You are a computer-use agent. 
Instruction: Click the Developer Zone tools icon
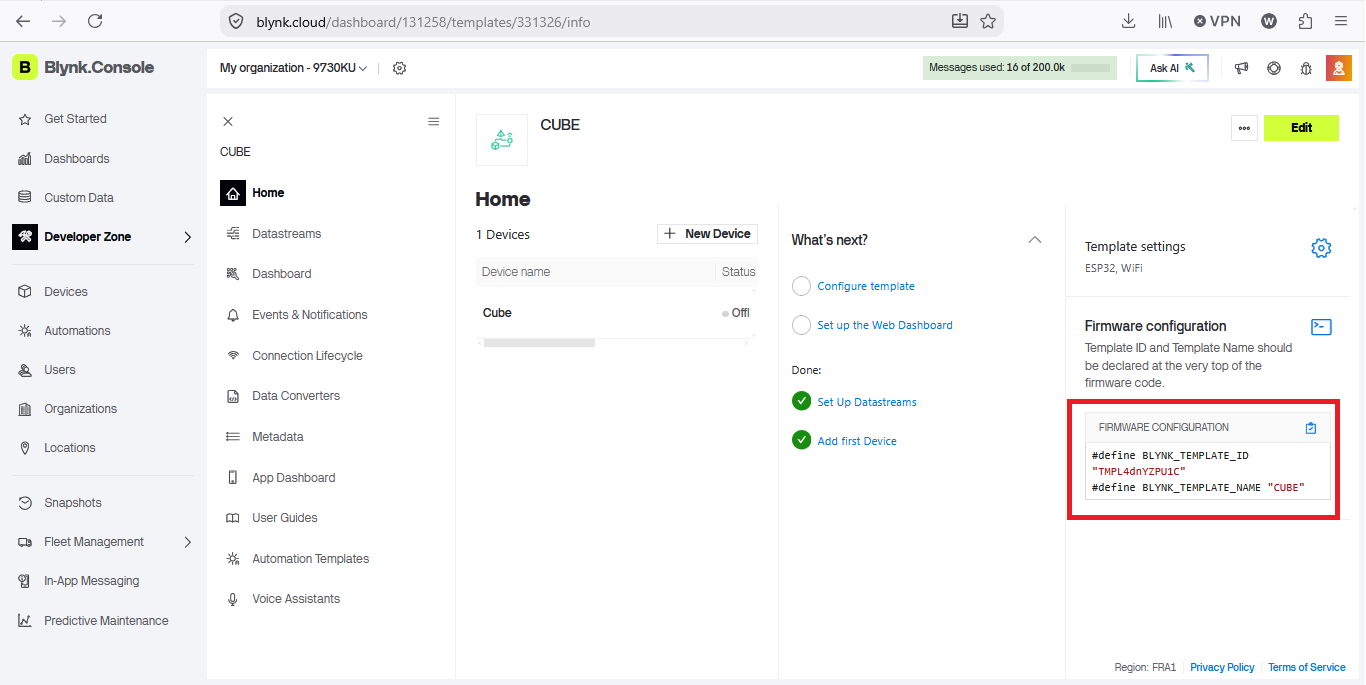point(25,237)
